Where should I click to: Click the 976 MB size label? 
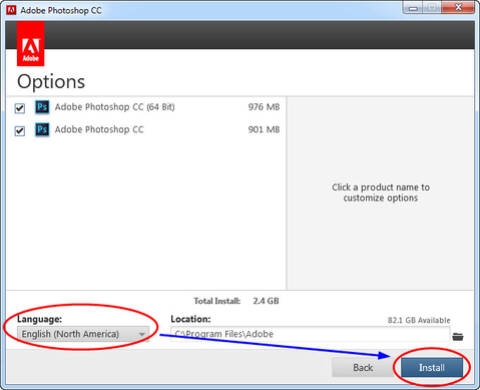(264, 107)
